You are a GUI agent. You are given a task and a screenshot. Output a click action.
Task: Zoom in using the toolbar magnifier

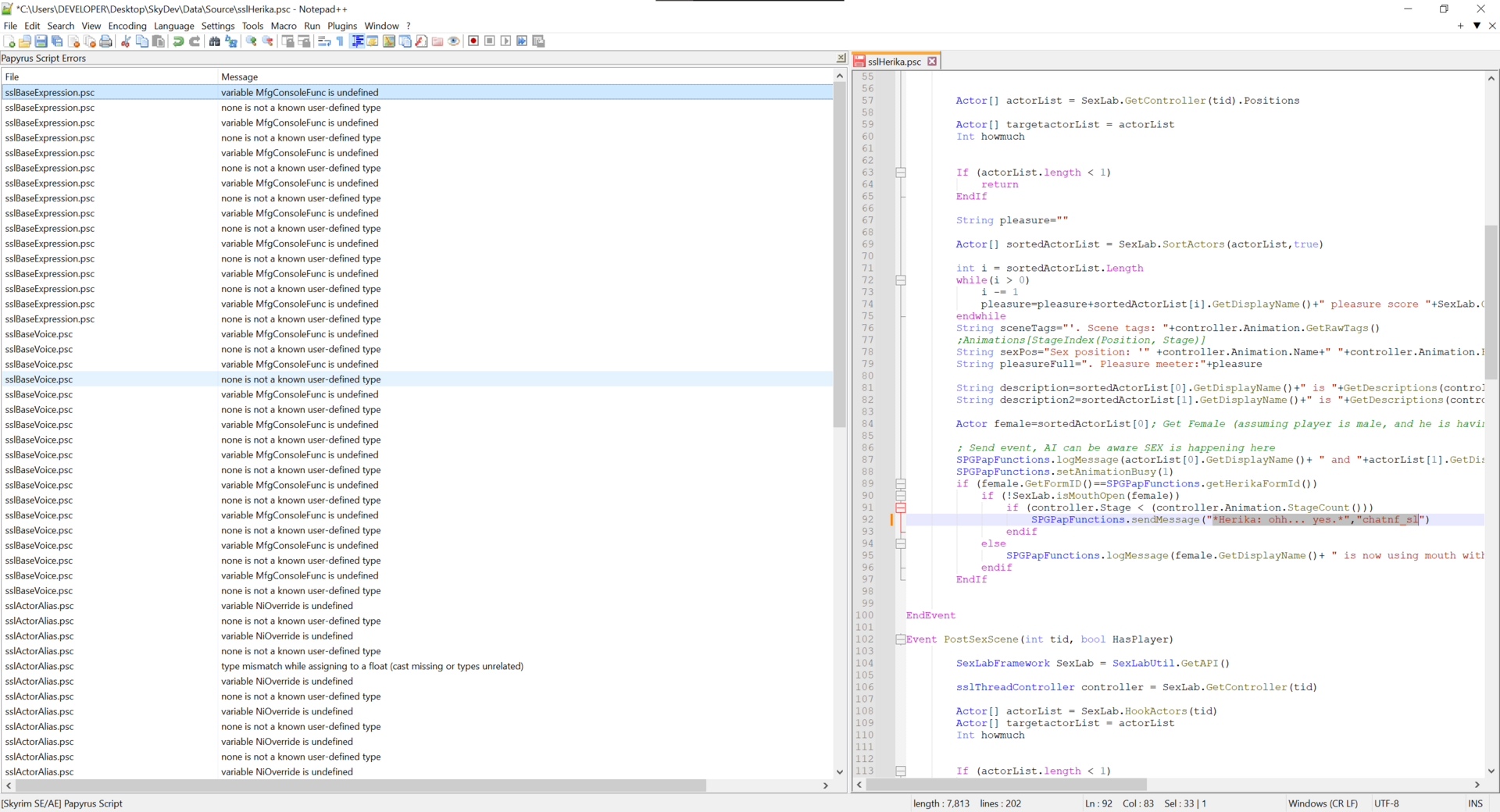(251, 41)
